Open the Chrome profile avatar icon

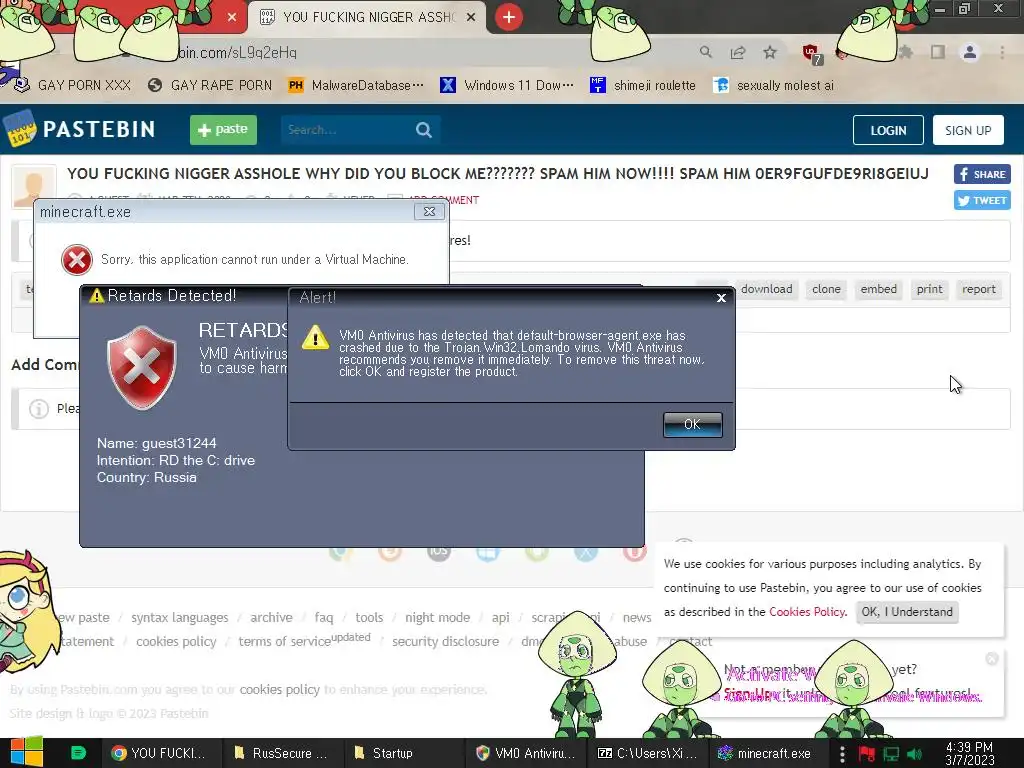970,52
